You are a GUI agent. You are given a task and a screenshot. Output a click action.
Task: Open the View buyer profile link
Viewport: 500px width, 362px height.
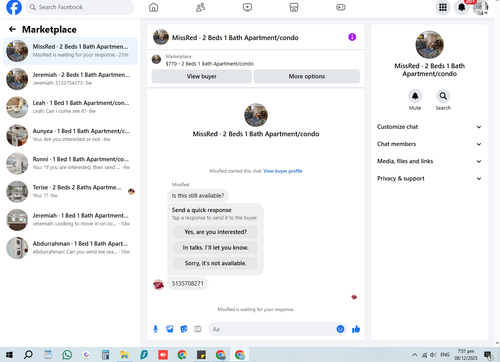283,171
